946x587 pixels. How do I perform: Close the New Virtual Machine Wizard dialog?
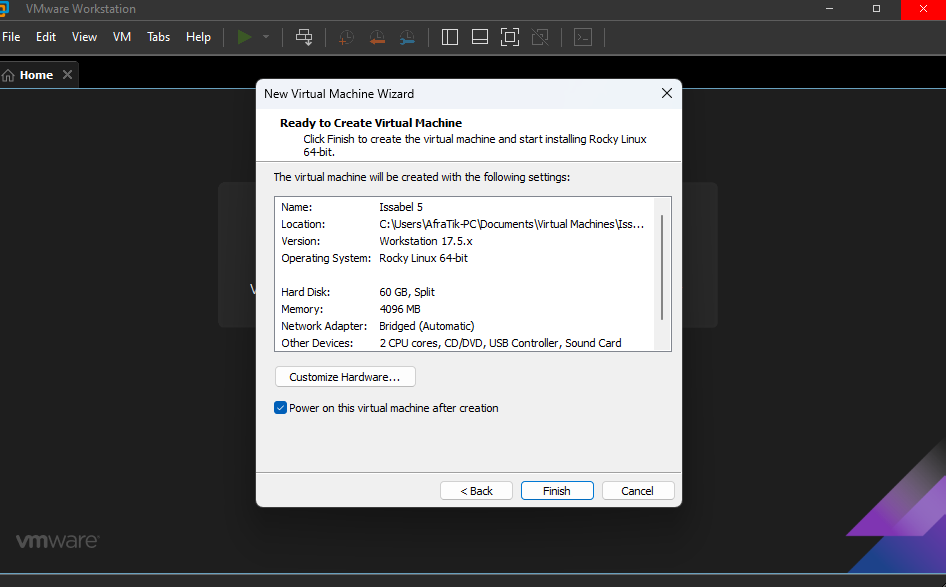pos(667,94)
